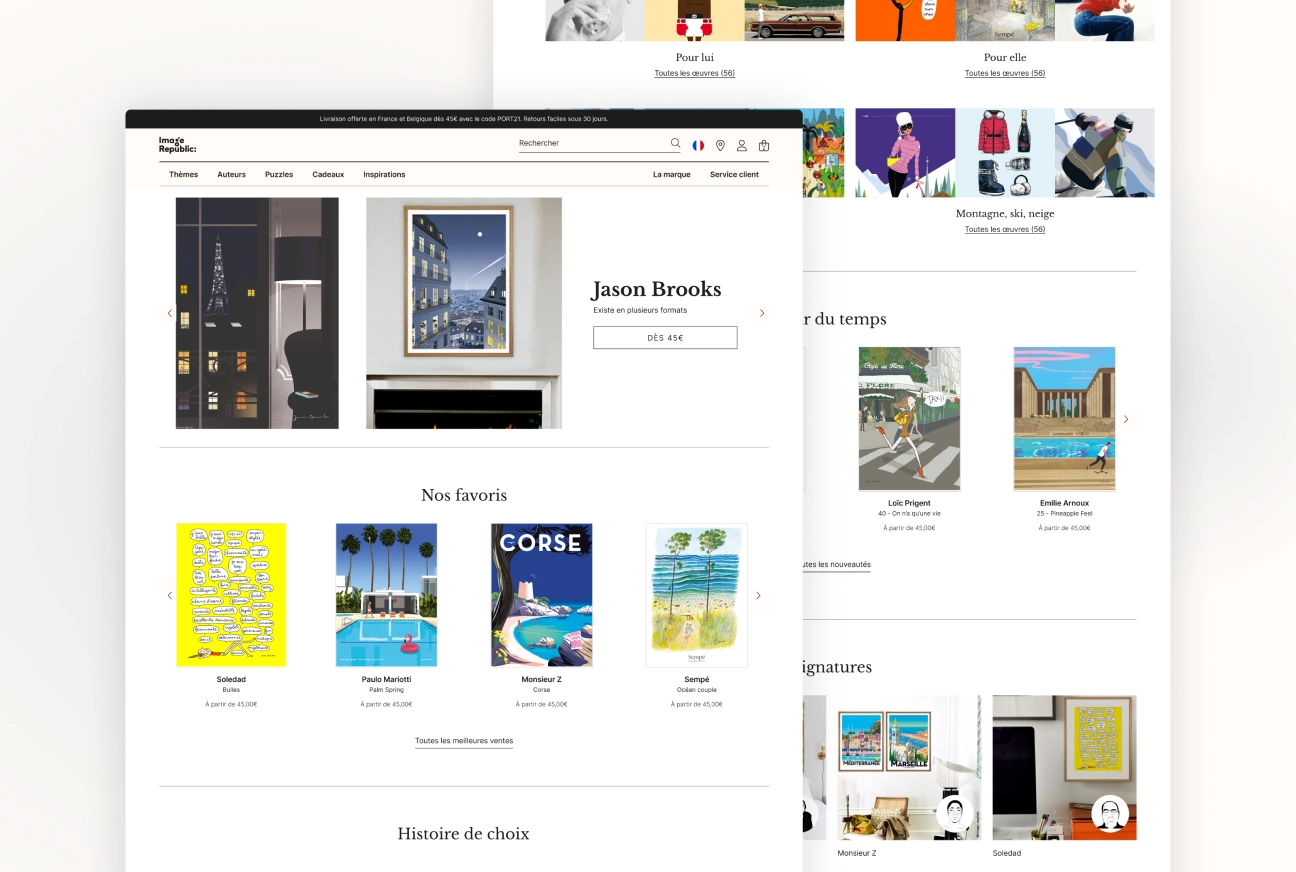Click the 25 - Pineapple Feel title

point(1064,514)
